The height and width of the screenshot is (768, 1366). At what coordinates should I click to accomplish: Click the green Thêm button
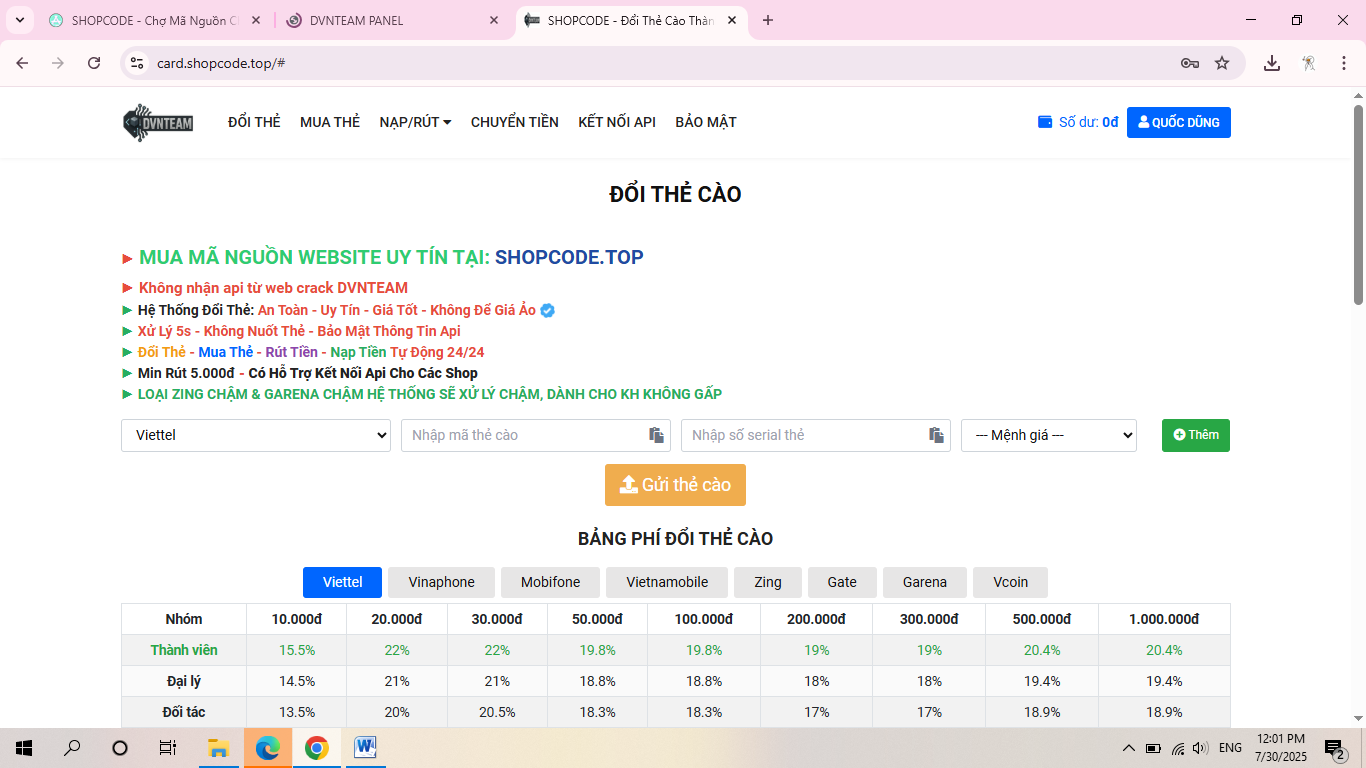pos(1195,435)
